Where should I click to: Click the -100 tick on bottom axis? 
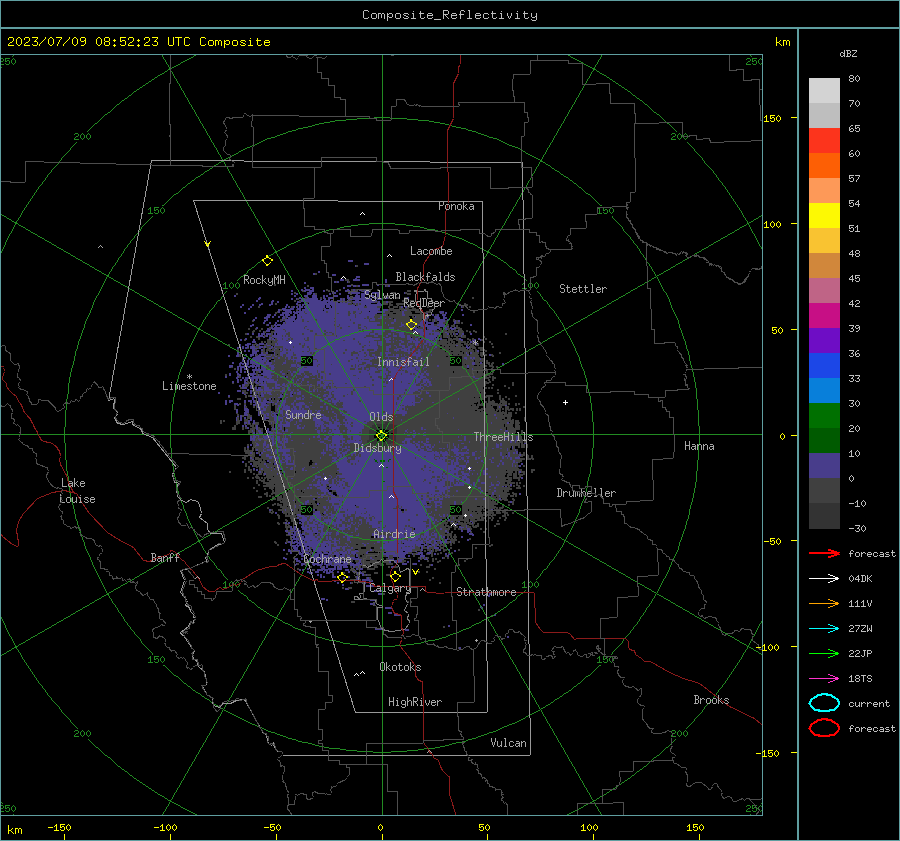[x=165, y=827]
